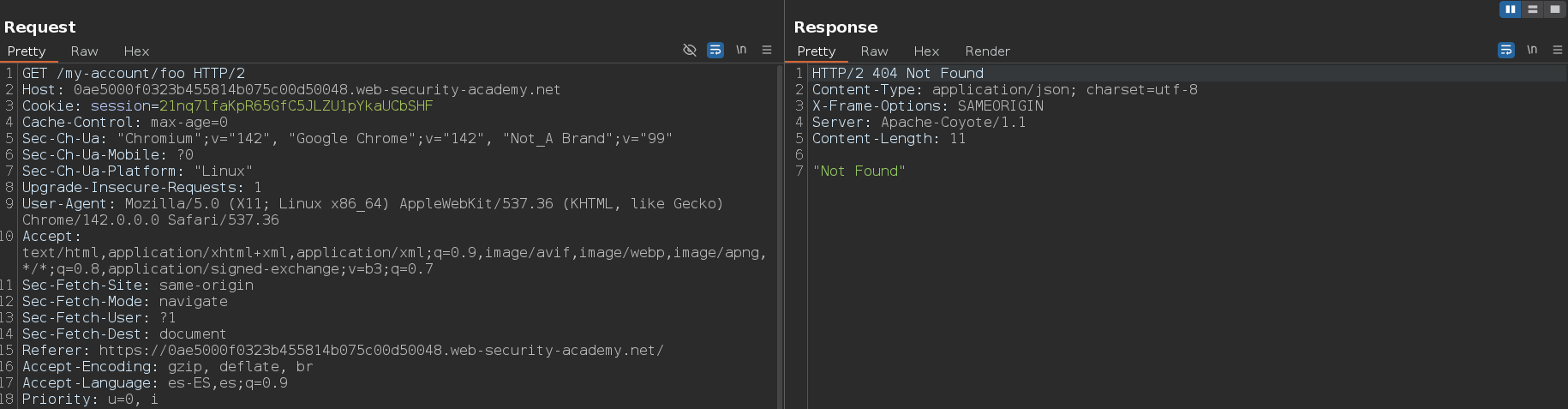Toggle hidden non-printable characters eye icon in Request
This screenshot has height=409, width=1568.
[689, 50]
